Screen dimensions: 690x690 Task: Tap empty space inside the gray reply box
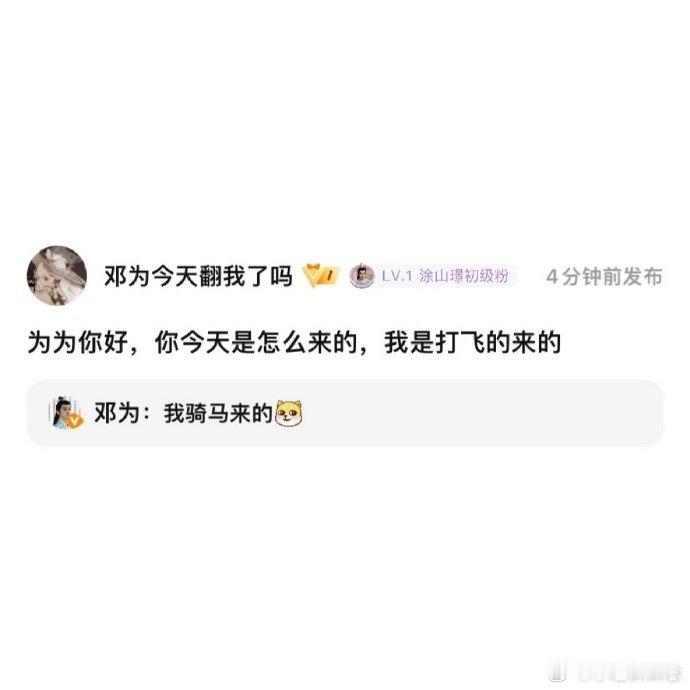484,413
